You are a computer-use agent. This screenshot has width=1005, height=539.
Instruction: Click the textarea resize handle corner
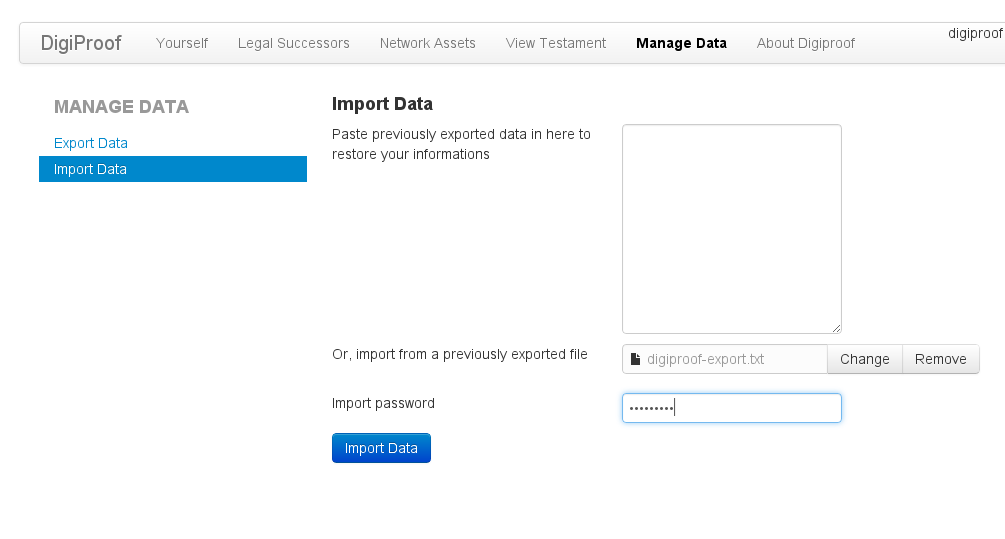pos(836,328)
